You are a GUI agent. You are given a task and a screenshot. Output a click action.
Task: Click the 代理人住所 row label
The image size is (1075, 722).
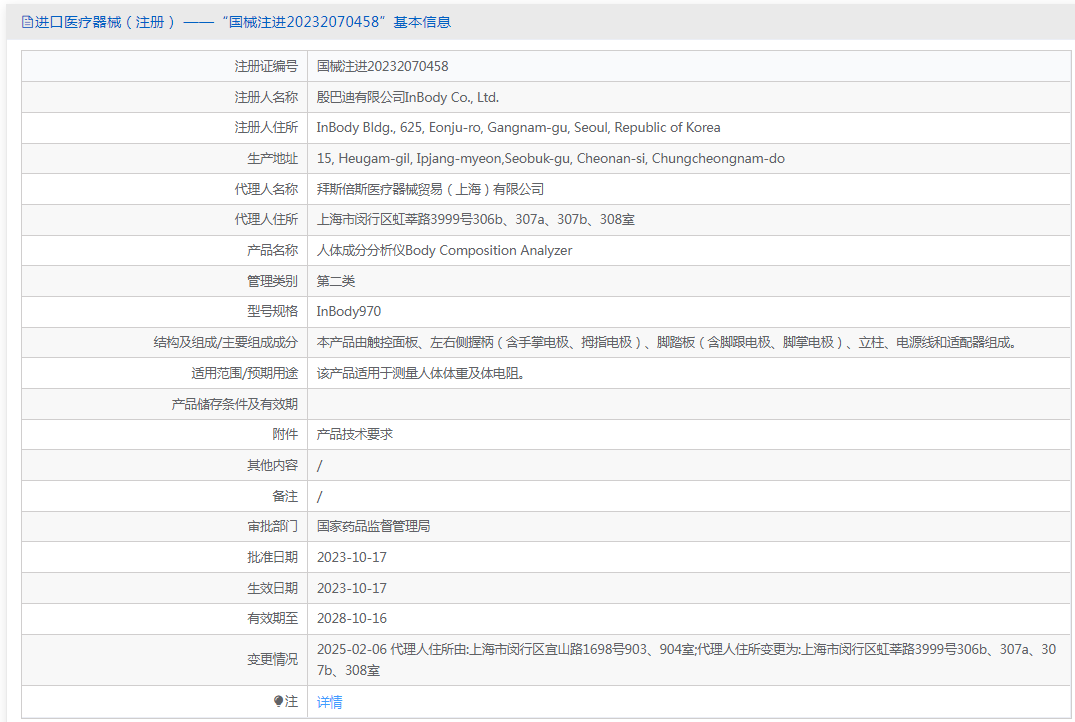[266, 219]
